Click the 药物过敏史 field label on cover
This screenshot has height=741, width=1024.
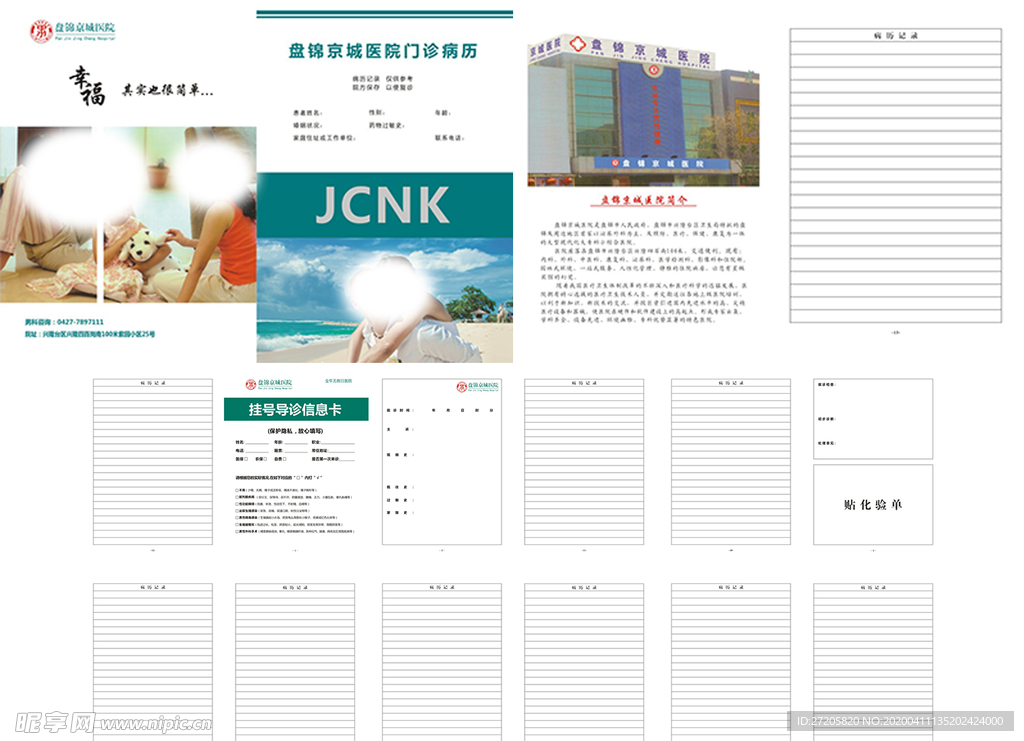click(x=387, y=125)
